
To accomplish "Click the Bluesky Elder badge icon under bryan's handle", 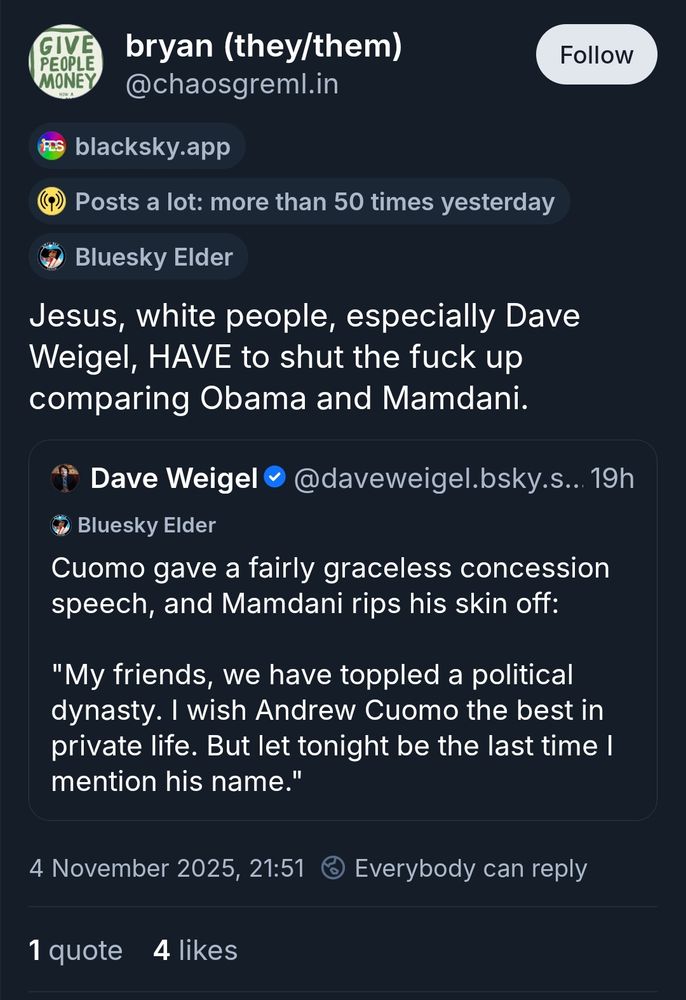I will [54, 256].
